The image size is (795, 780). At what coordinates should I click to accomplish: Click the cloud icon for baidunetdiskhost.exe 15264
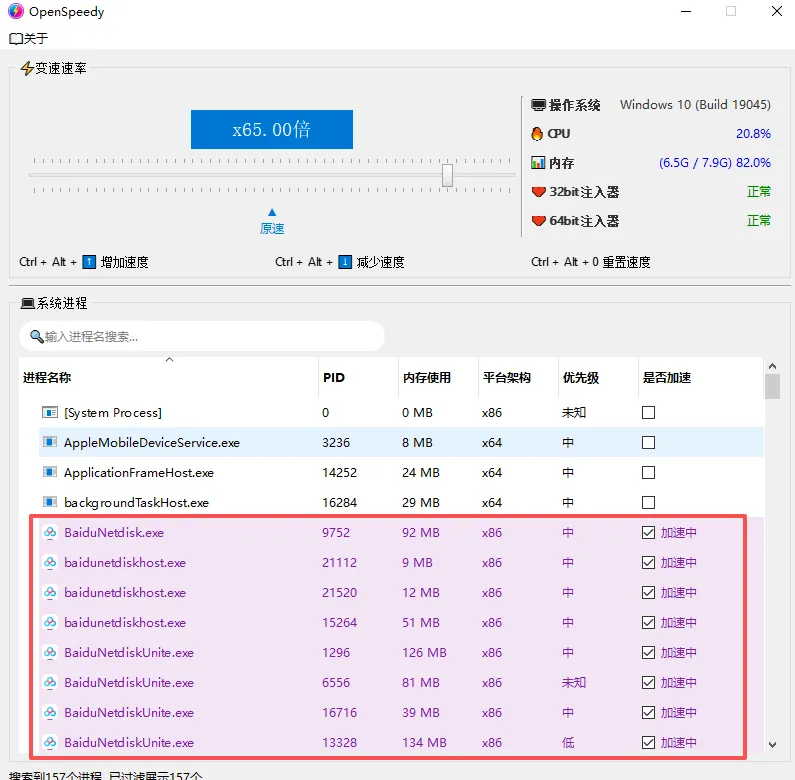(50, 622)
